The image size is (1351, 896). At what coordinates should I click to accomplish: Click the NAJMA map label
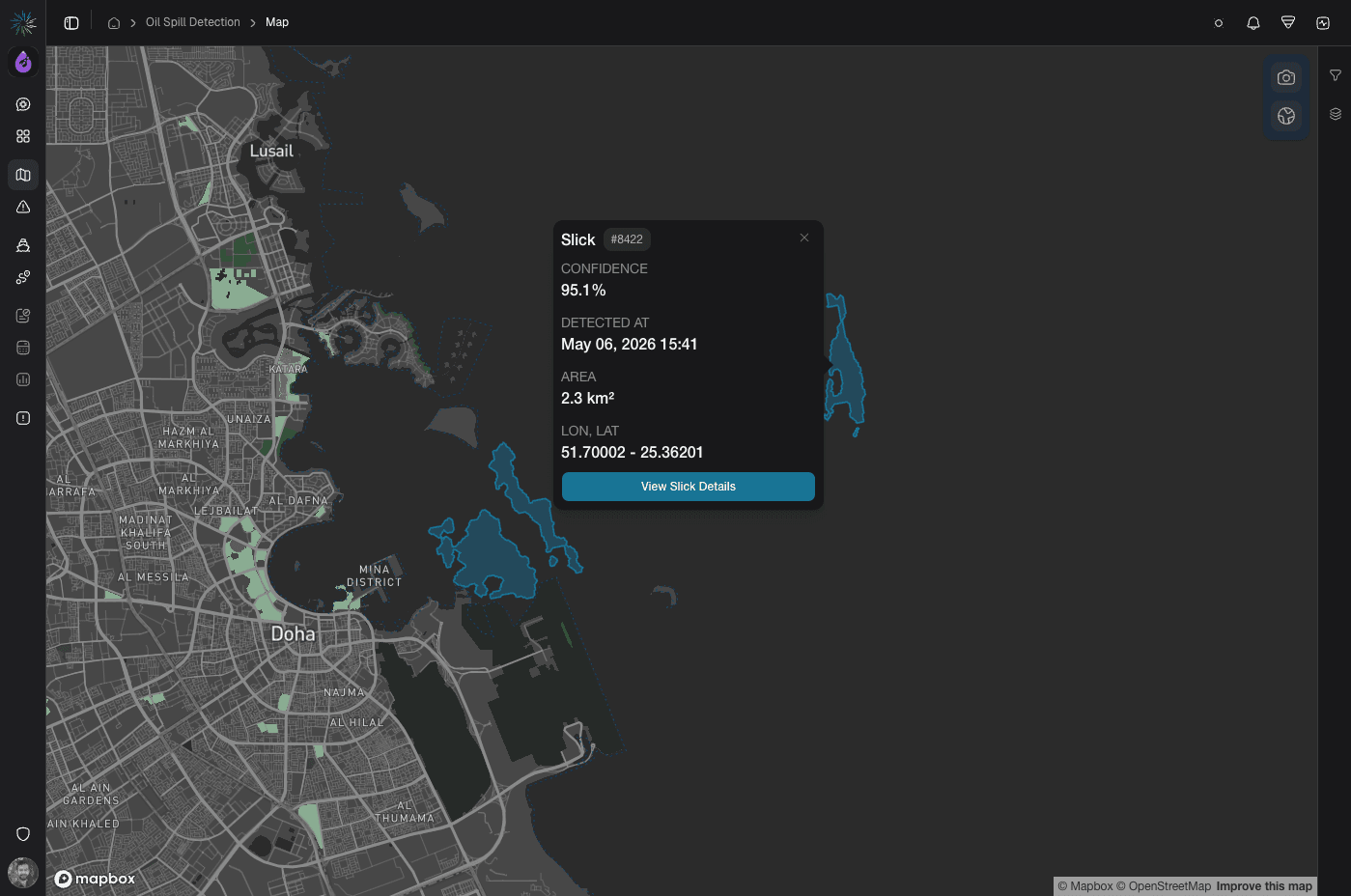pos(344,693)
